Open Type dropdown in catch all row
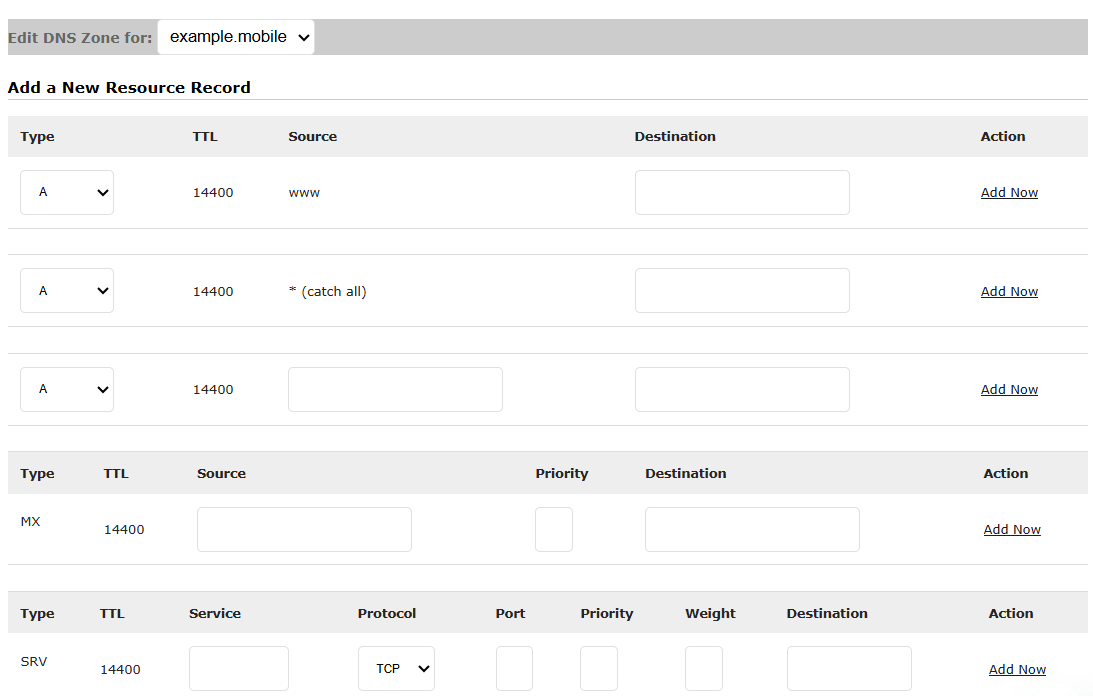The height and width of the screenshot is (696, 1093). (67, 291)
